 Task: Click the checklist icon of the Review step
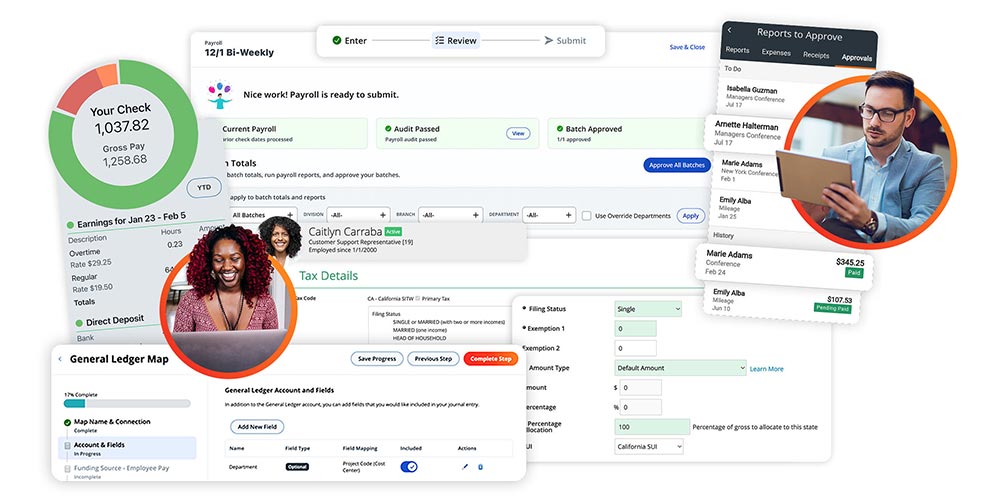(x=439, y=41)
